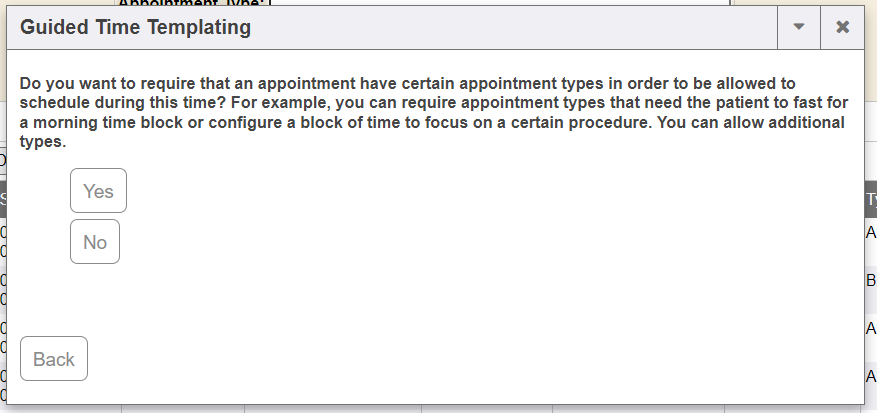Close the Guided Time Templating dialog
This screenshot has width=877, height=413.
coord(842,27)
